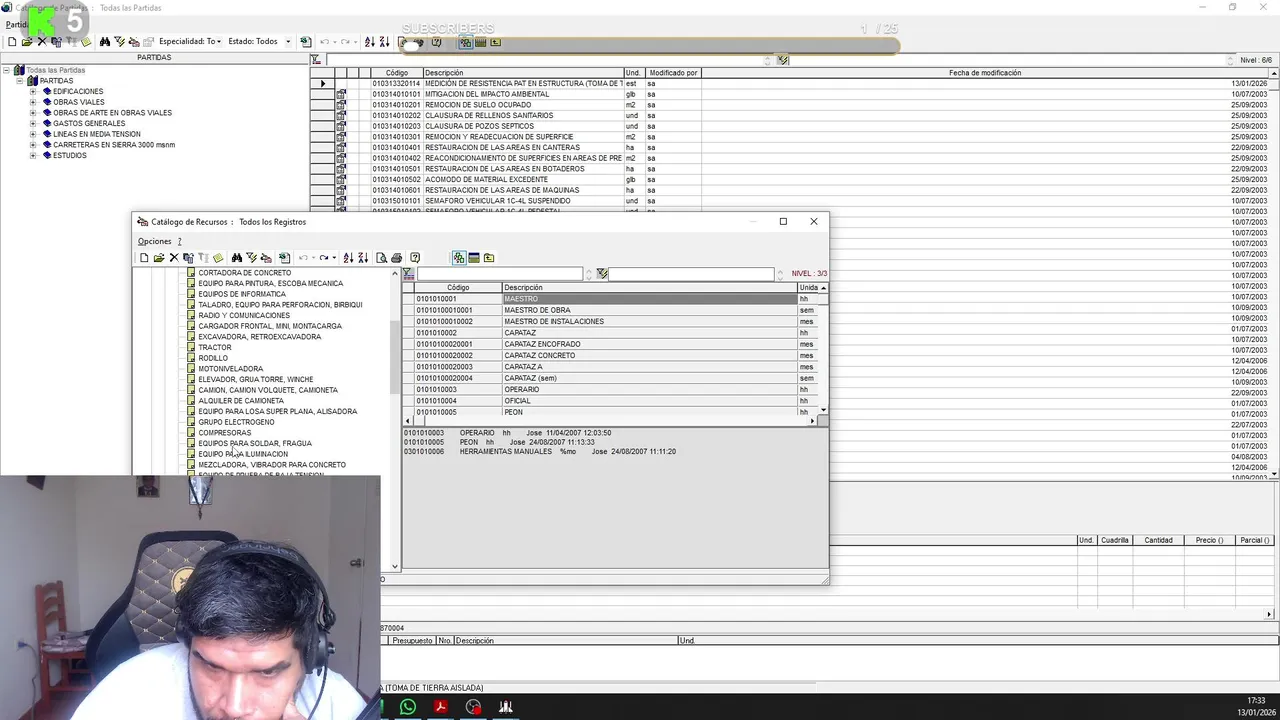Viewport: 1280px width, 720px height.
Task: Select TRACTOR in resources tree
Action: (215, 347)
